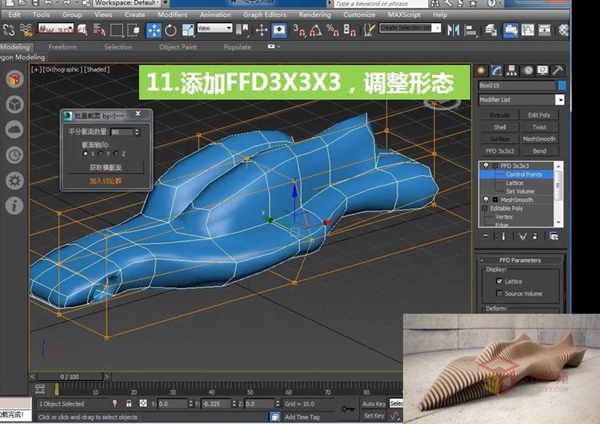
Task: Open the Hierarchy command panel tab
Action: 512,70
